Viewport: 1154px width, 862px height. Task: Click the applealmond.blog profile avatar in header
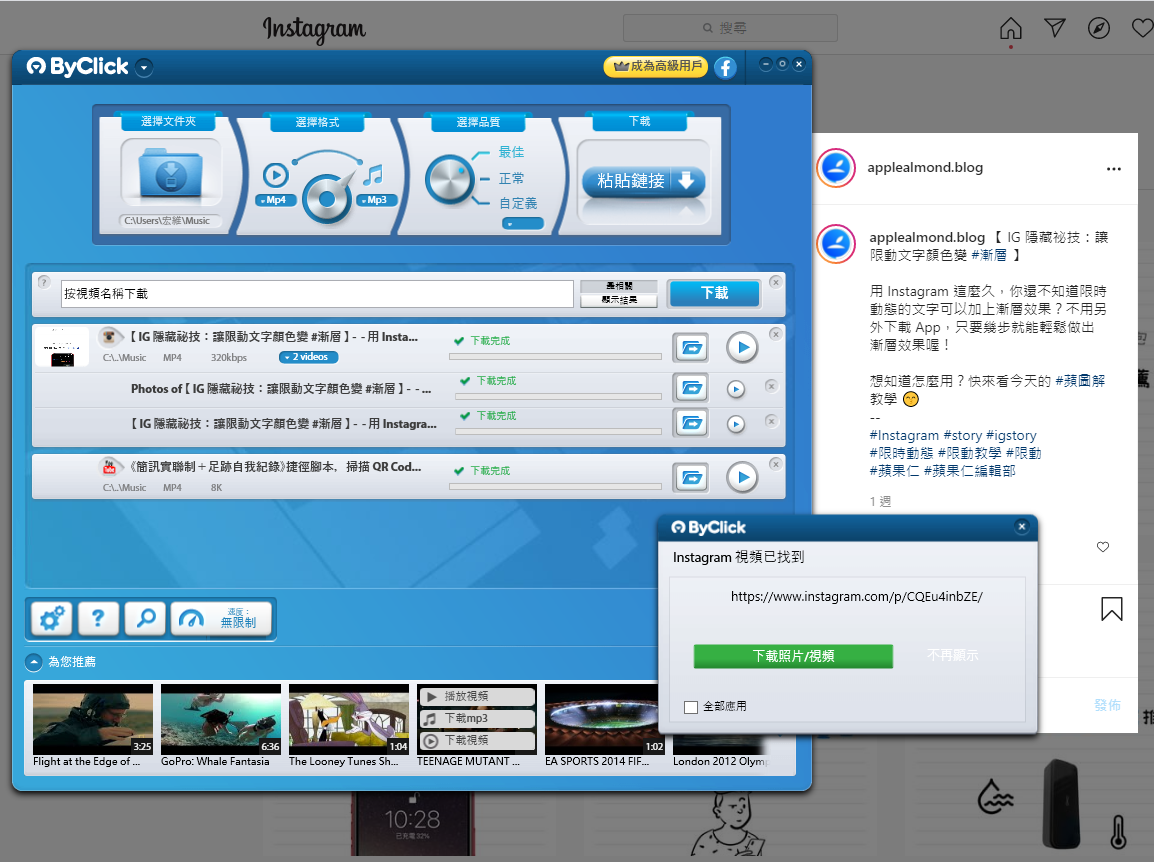click(x=836, y=168)
